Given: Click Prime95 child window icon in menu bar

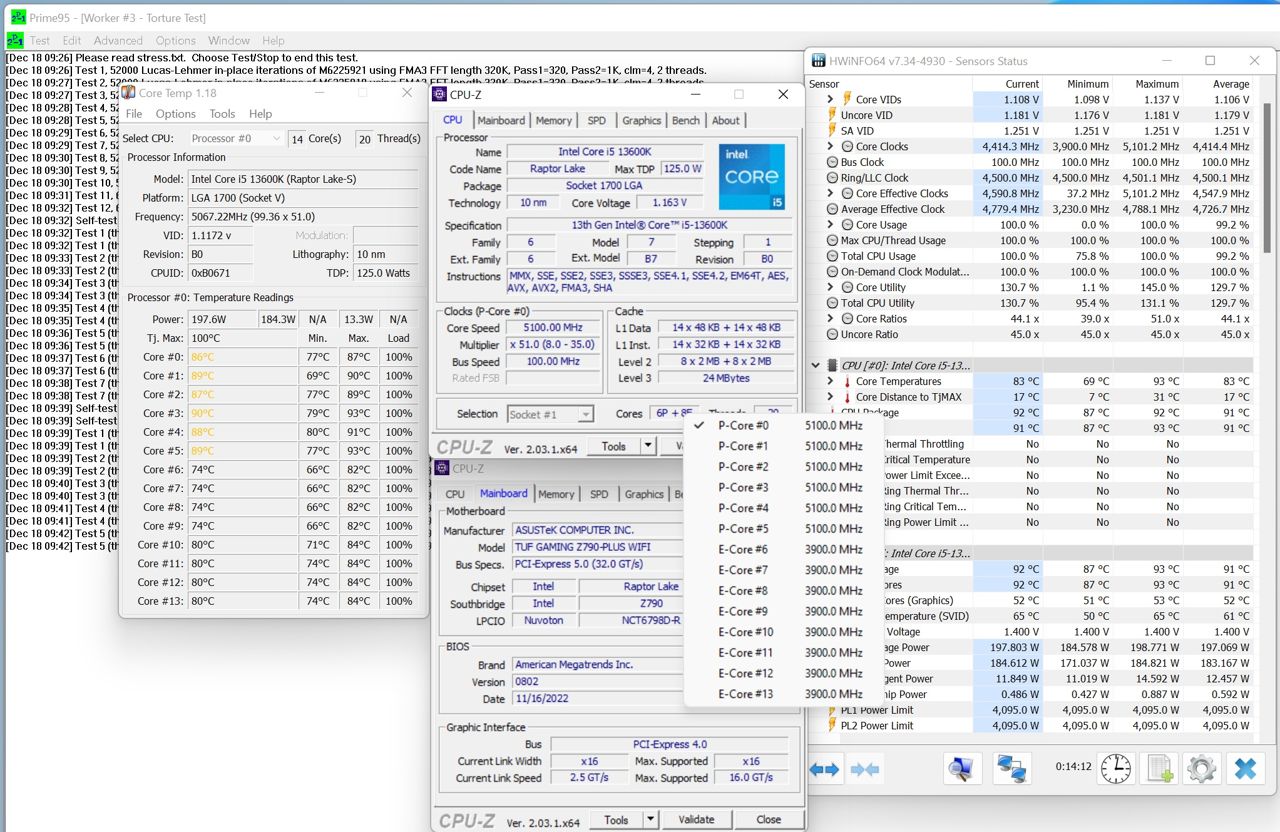Looking at the screenshot, I should (x=15, y=40).
